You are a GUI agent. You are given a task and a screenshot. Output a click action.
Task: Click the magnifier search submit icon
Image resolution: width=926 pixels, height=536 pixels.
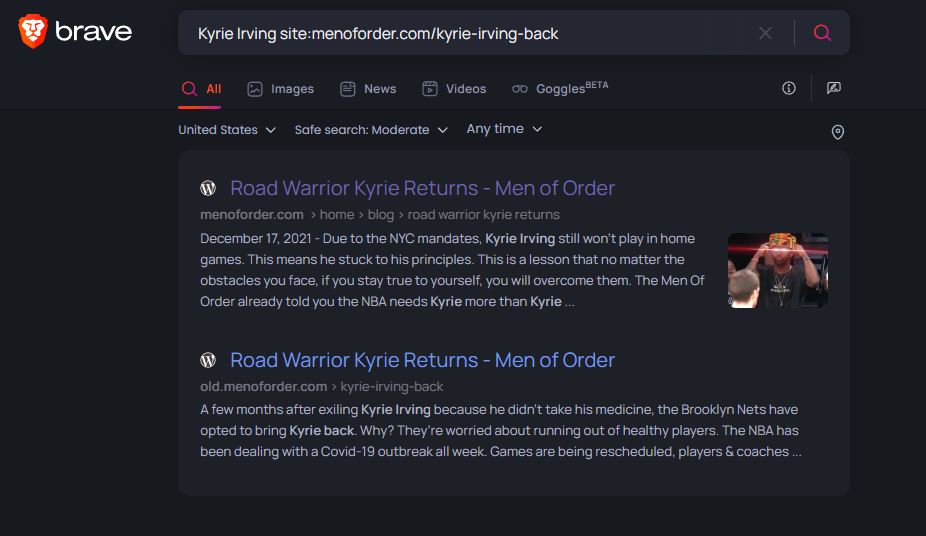point(822,33)
